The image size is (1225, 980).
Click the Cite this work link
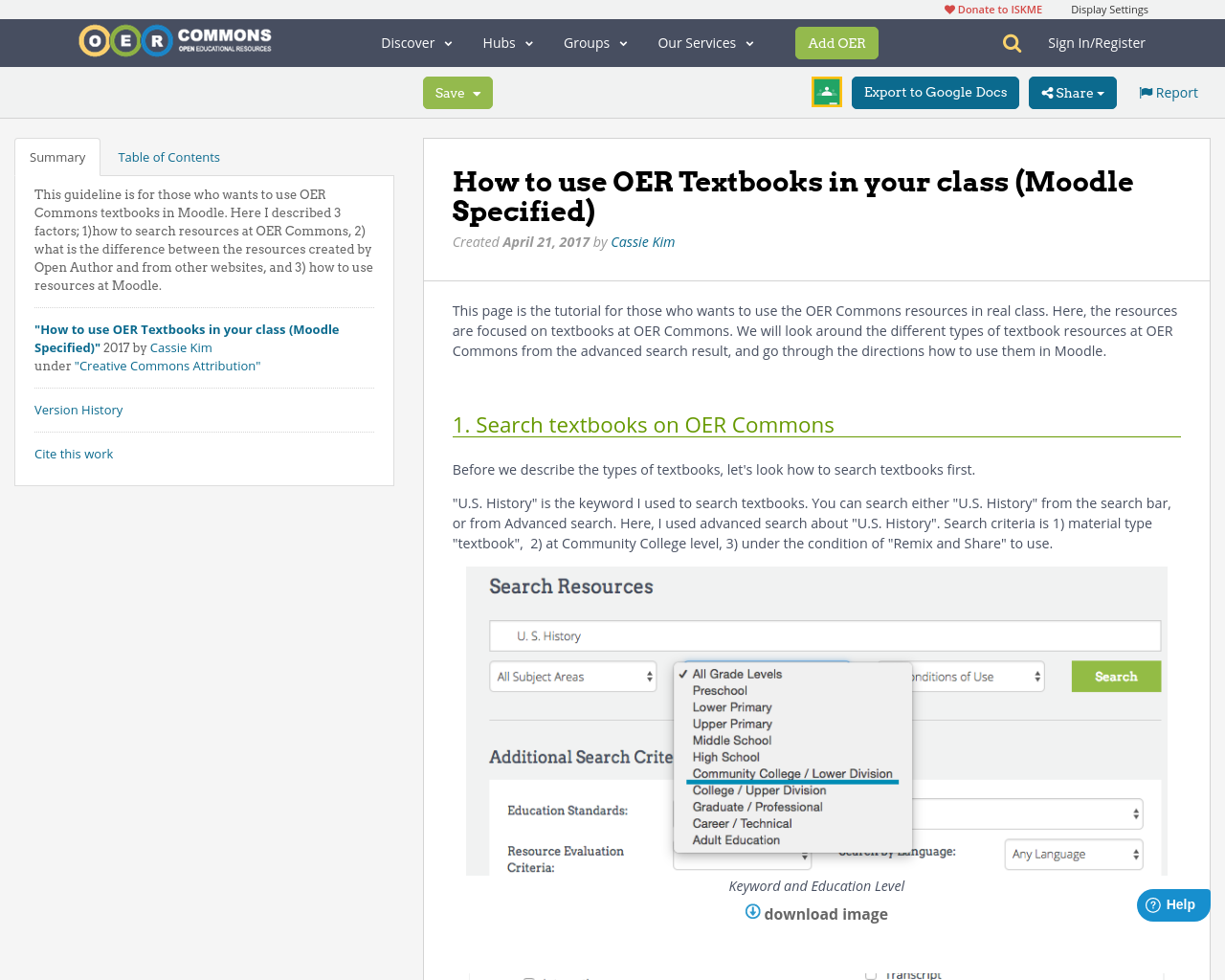coord(74,453)
